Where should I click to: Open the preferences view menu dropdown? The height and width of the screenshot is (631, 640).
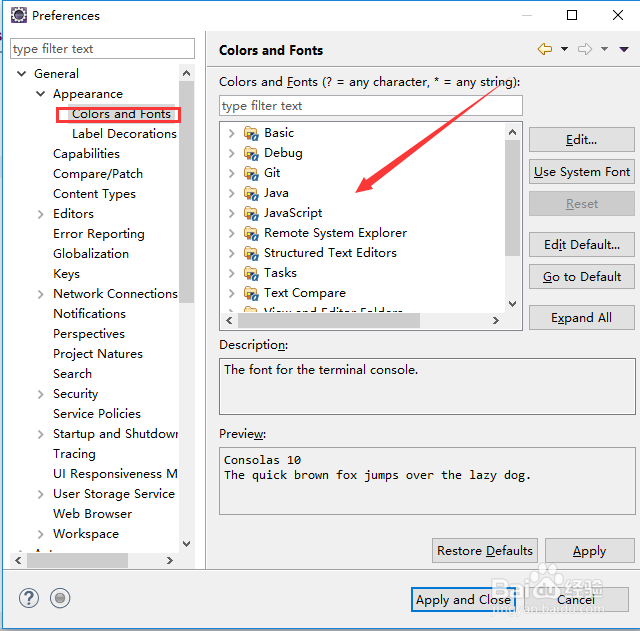coord(625,49)
